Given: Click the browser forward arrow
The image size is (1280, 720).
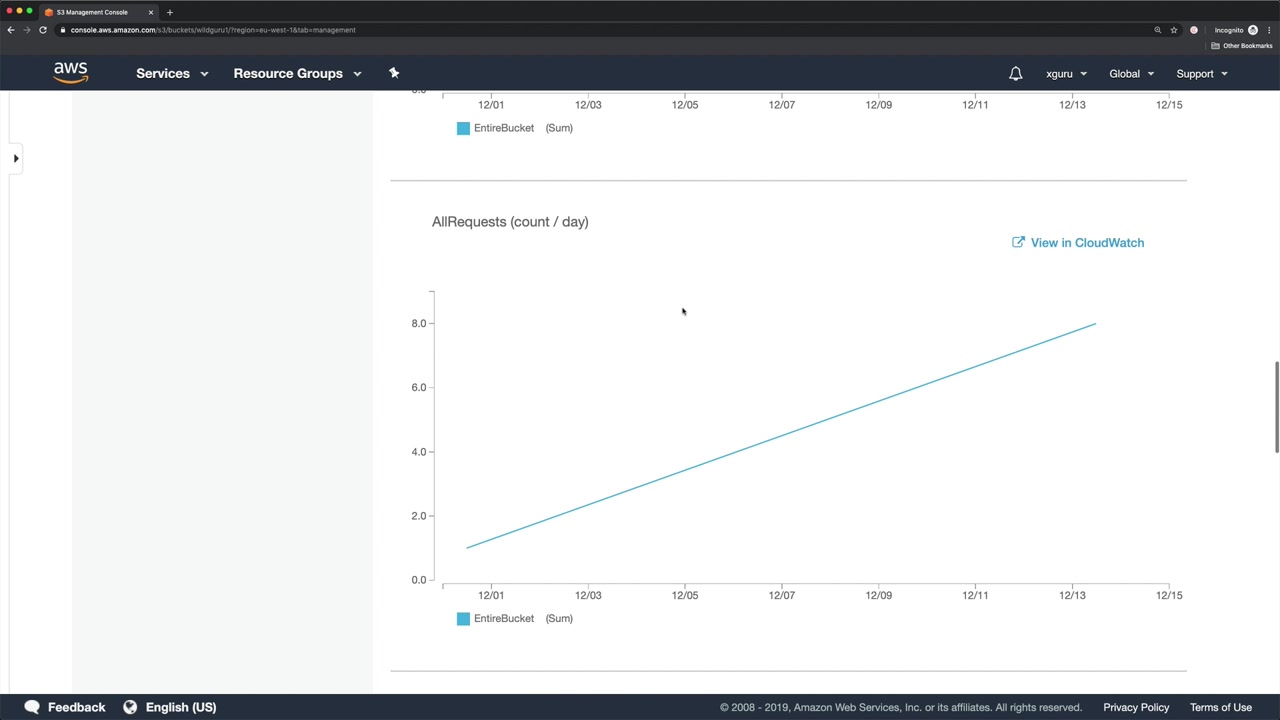Looking at the screenshot, I should [x=27, y=30].
